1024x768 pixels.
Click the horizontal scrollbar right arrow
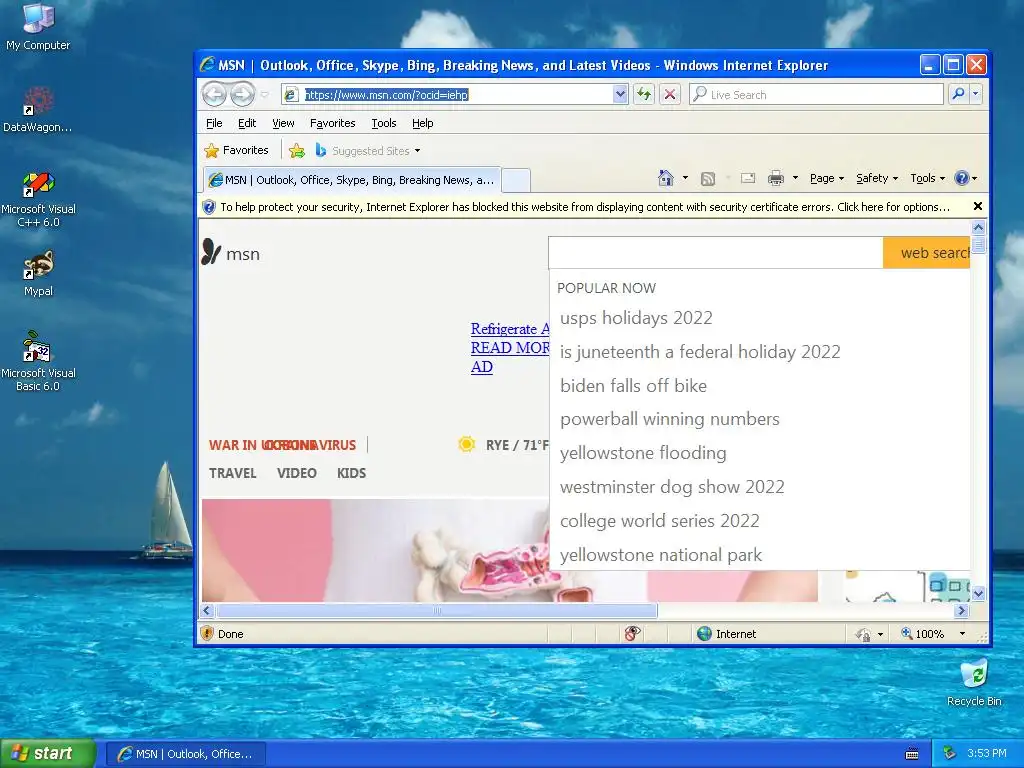coord(961,611)
